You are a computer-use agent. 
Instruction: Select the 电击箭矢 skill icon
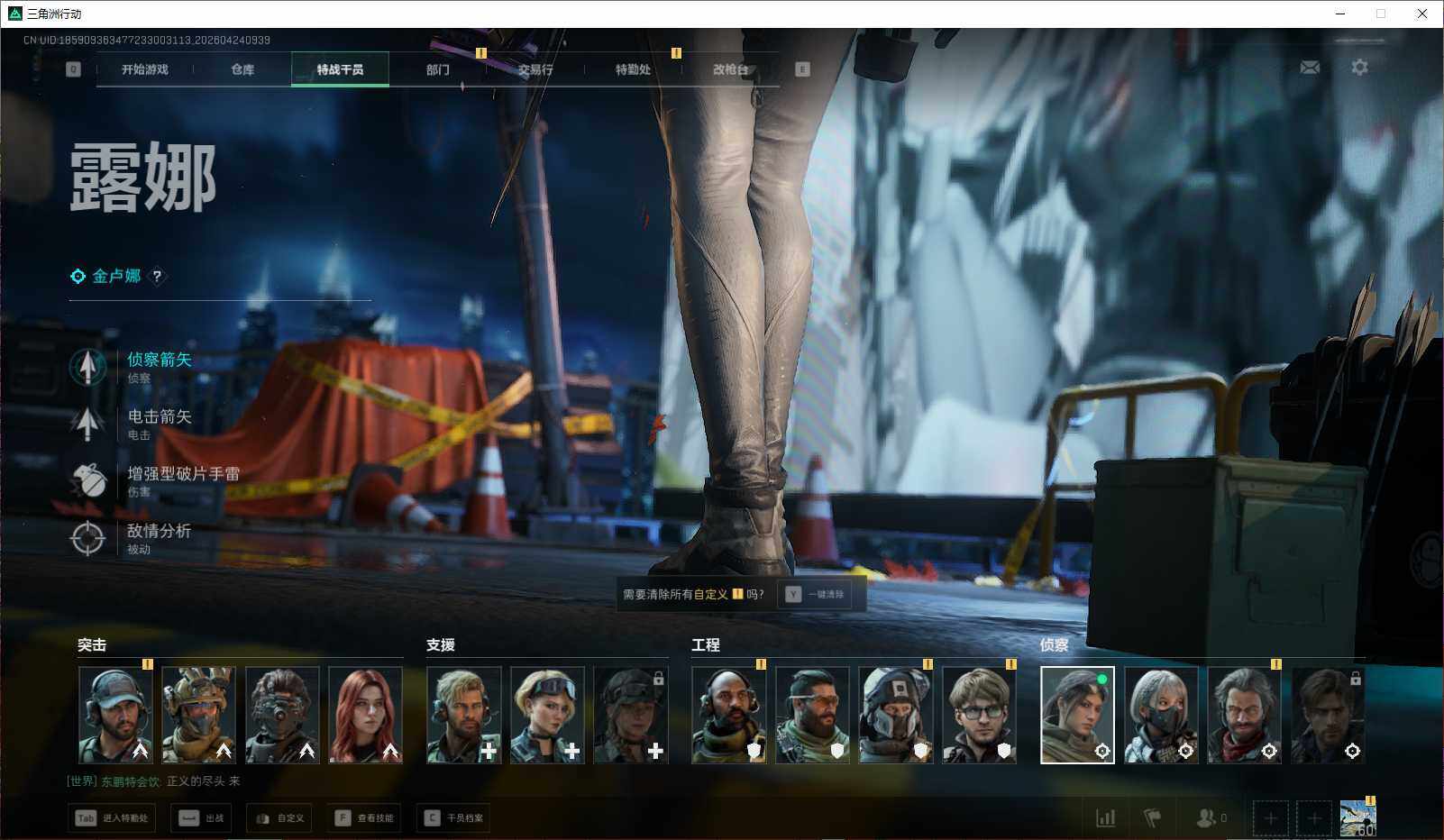[x=87, y=424]
